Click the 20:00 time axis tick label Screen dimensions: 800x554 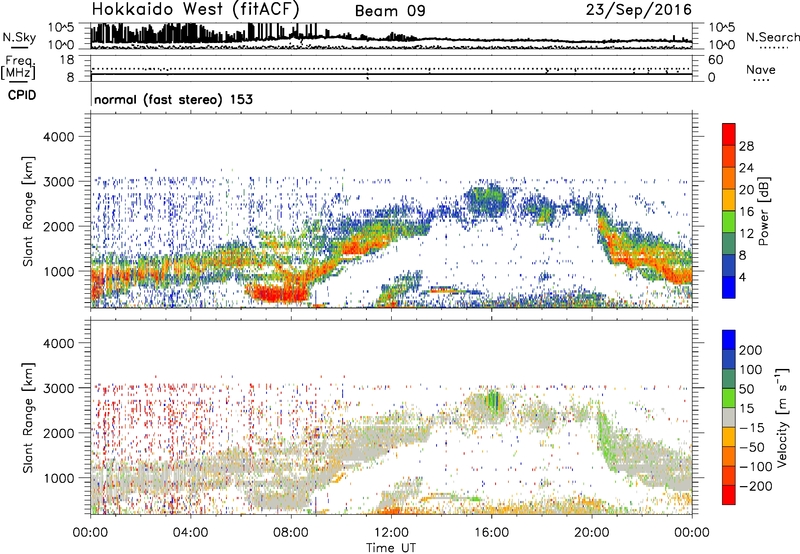coord(591,533)
